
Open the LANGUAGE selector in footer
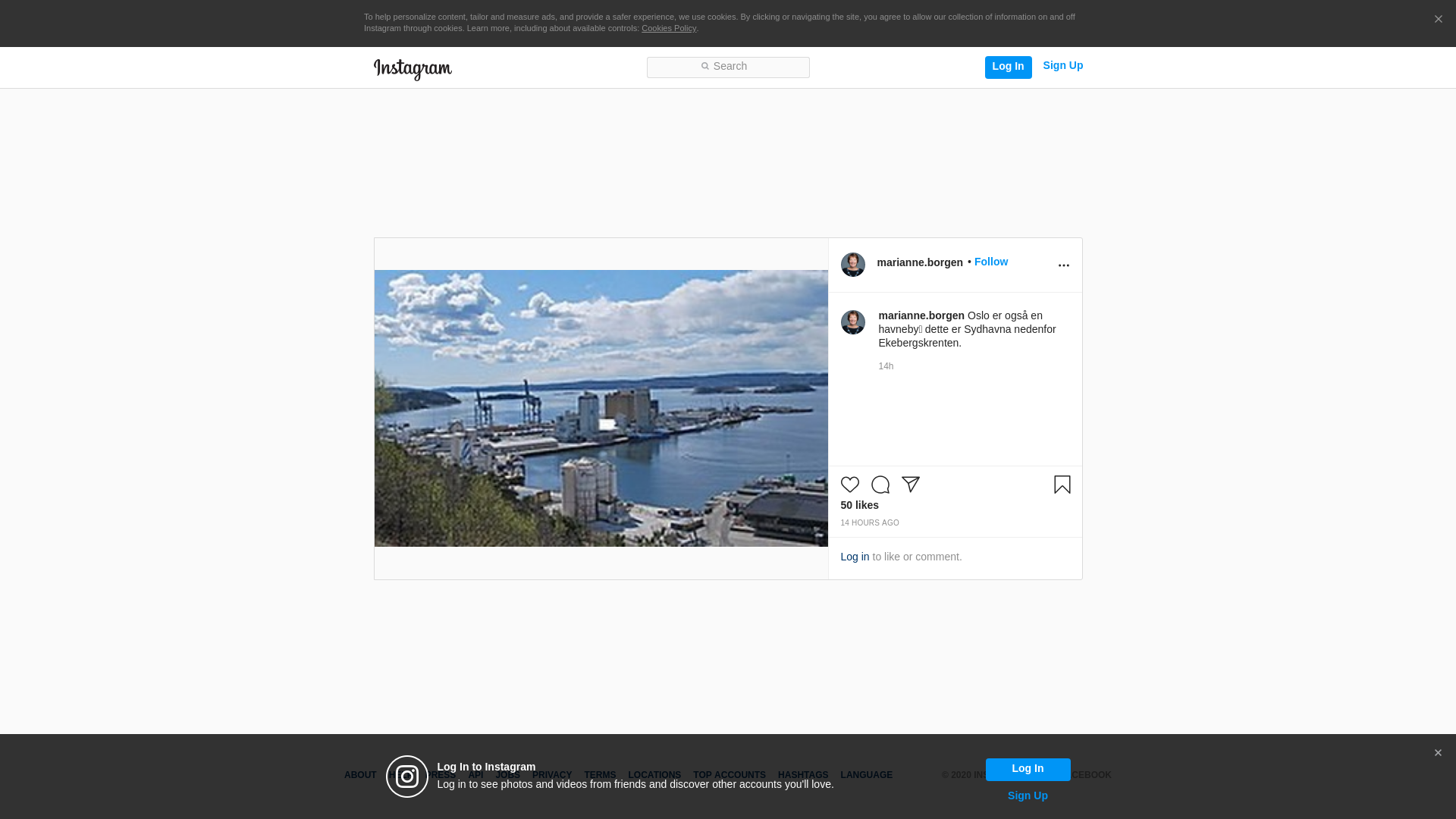tap(866, 775)
